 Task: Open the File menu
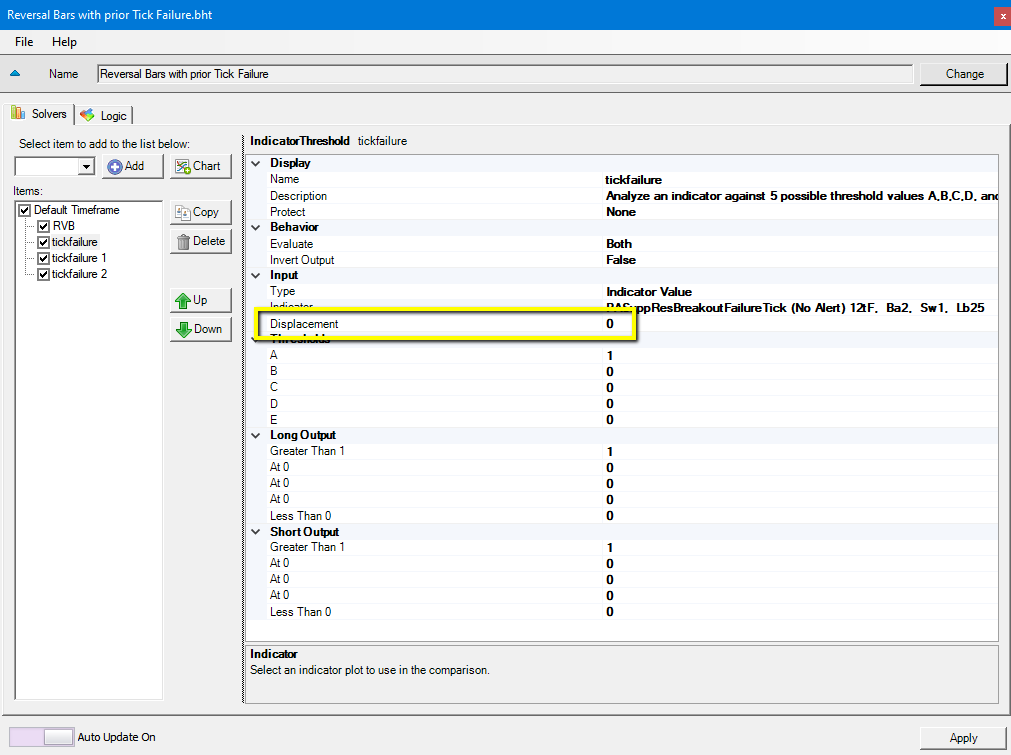click(24, 42)
